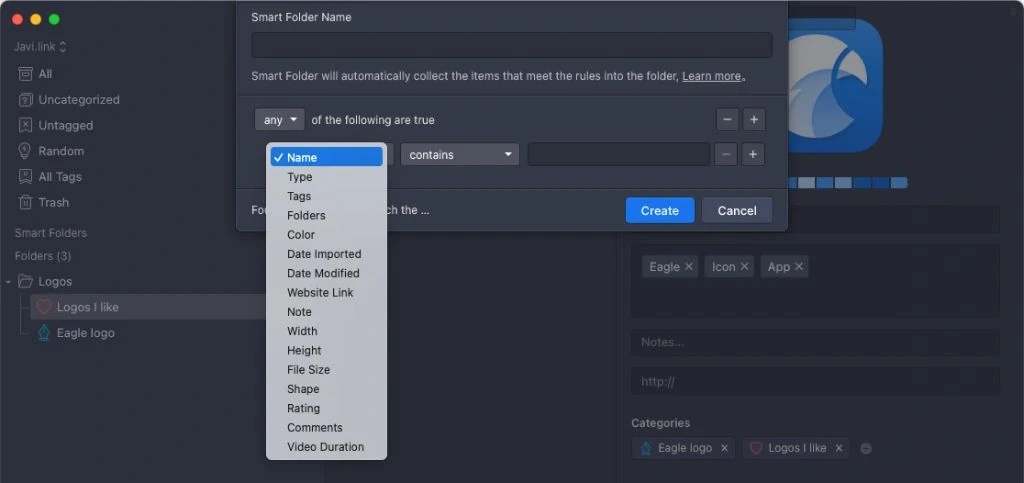Viewport: 1024px width, 483px height.
Task: Open the any/all match dropdown
Action: click(279, 120)
